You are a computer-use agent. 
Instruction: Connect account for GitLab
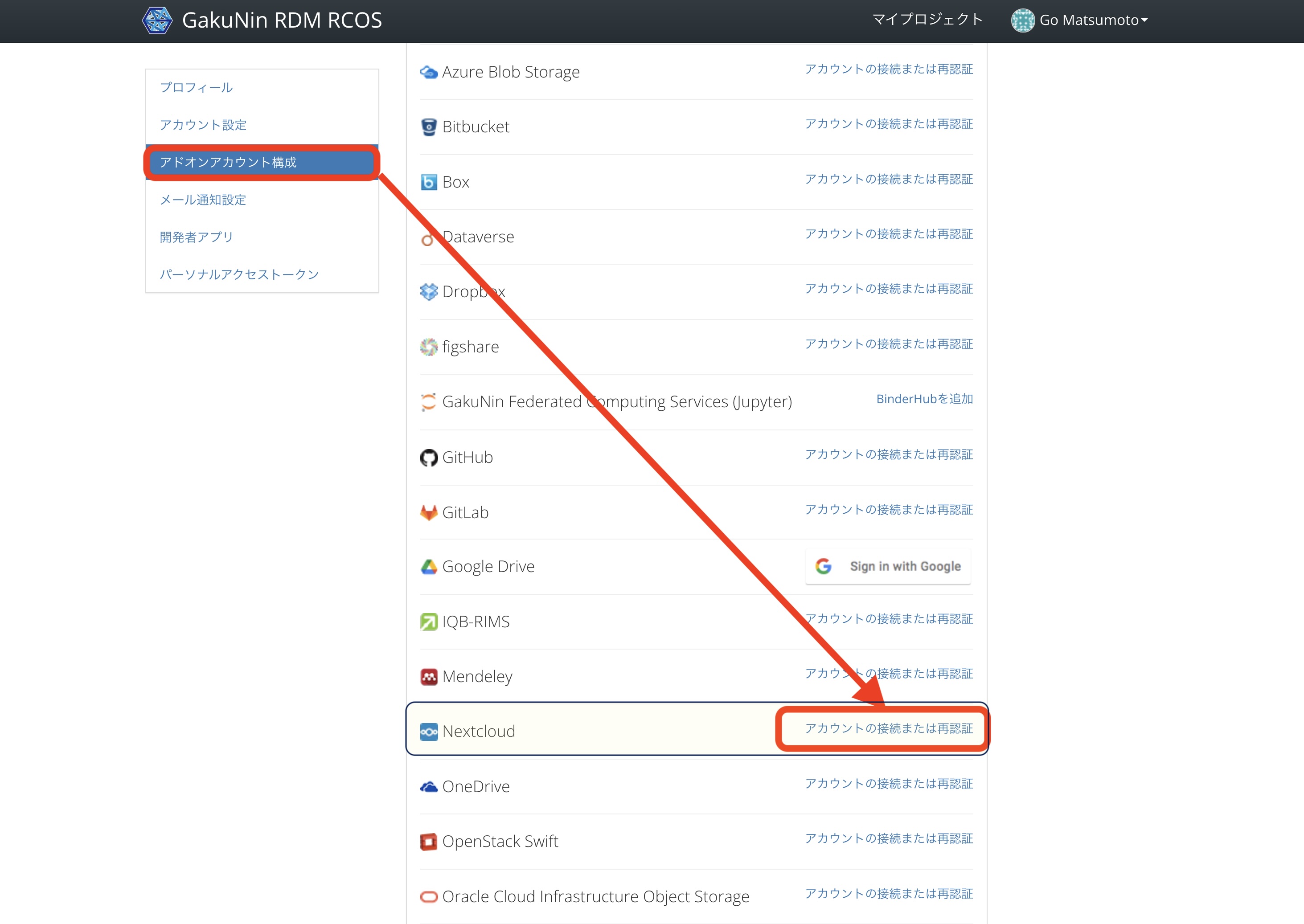click(x=889, y=510)
